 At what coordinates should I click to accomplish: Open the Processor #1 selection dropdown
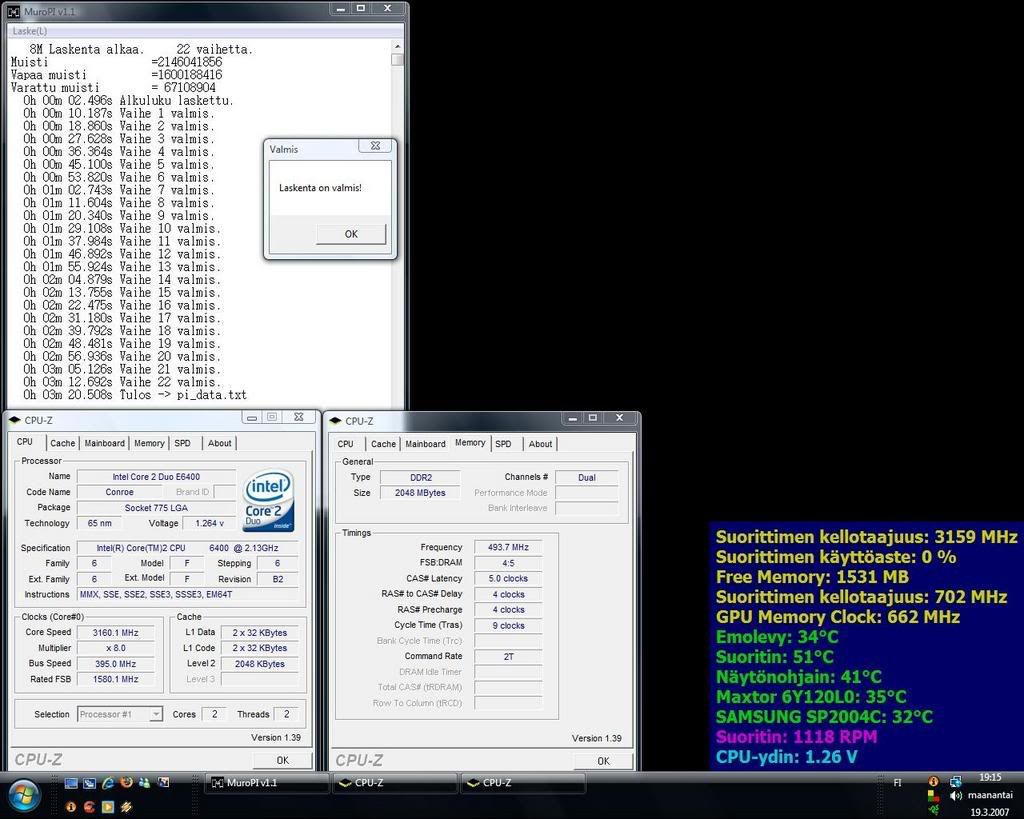point(120,714)
